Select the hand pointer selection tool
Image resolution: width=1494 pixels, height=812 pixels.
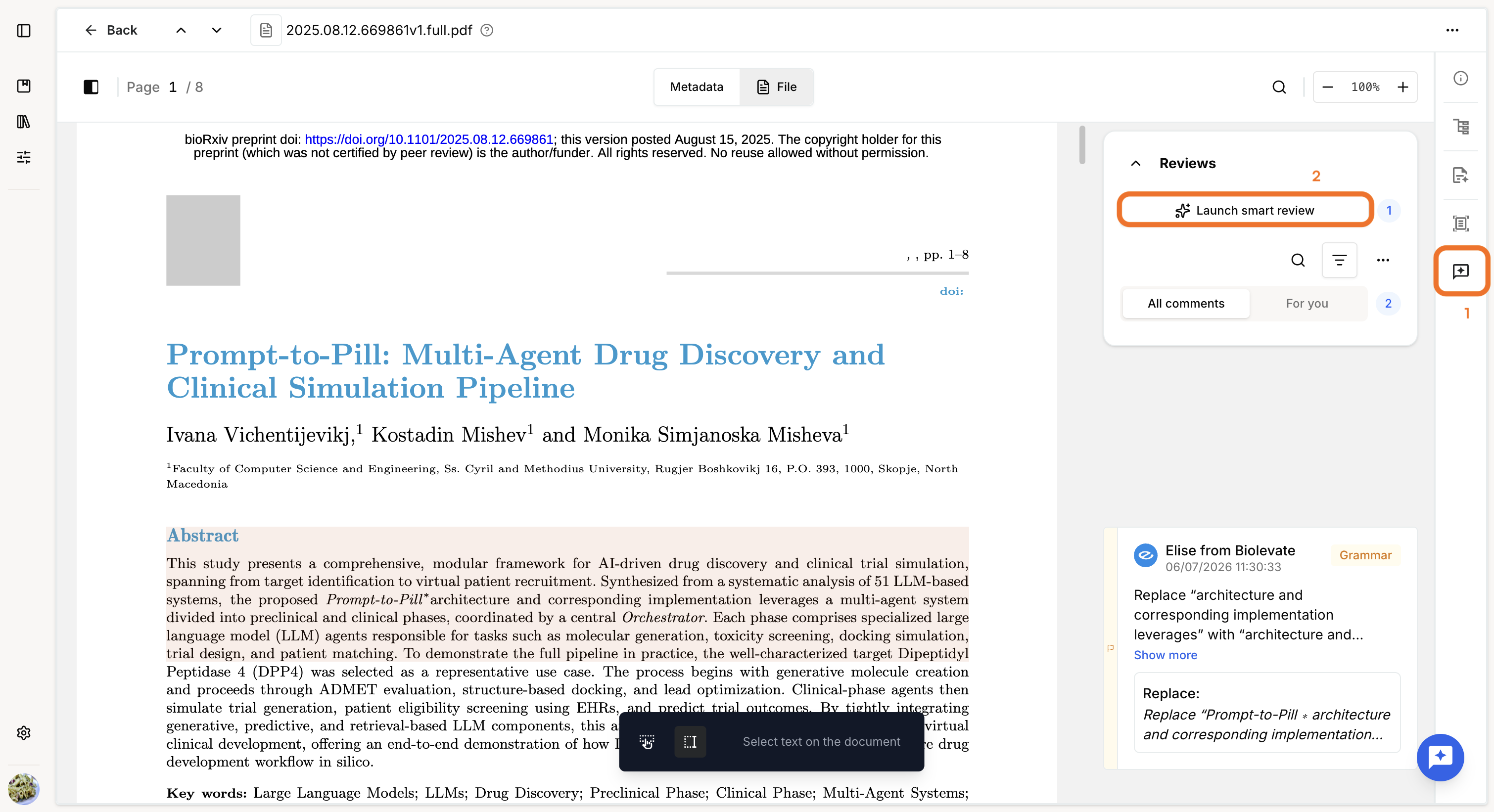tap(646, 741)
